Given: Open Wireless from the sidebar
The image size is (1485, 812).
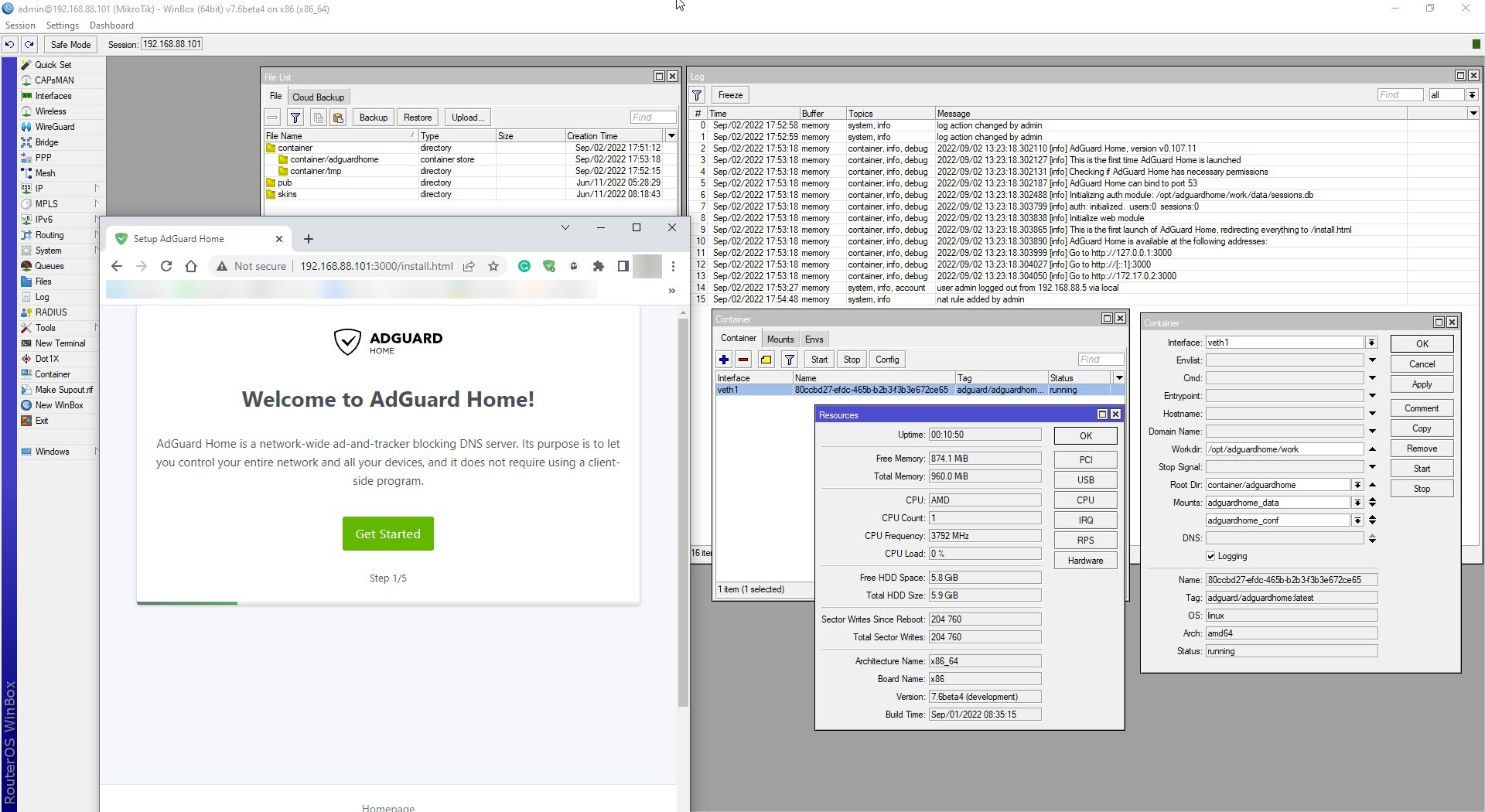Looking at the screenshot, I should (x=50, y=111).
